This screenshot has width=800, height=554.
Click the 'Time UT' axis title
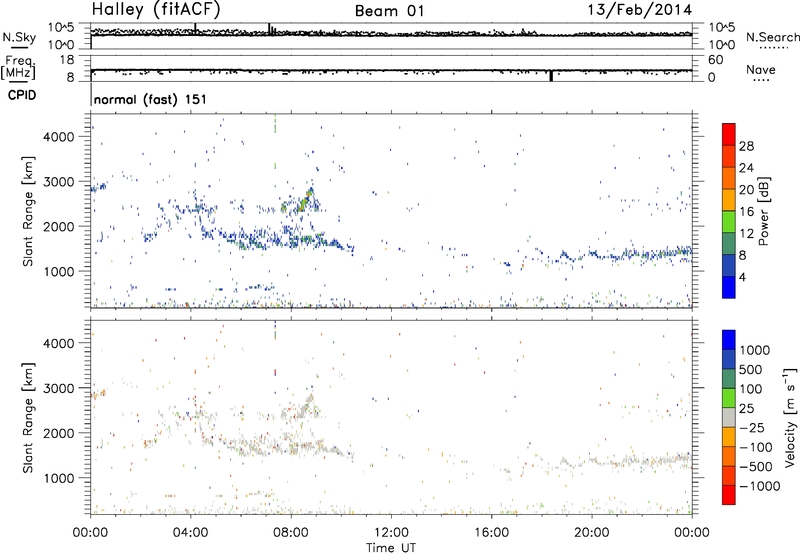[391, 548]
